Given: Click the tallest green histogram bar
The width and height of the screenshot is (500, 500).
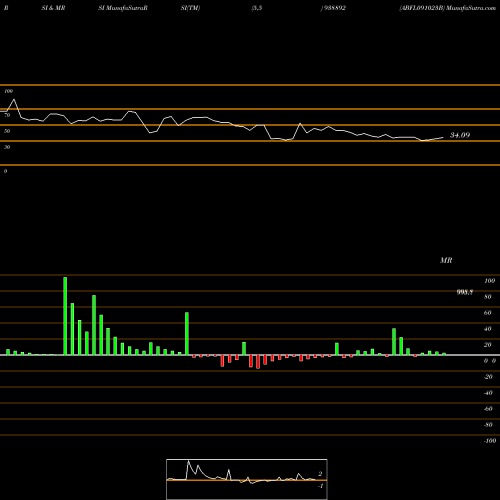Looking at the screenshot, I should [65, 316].
